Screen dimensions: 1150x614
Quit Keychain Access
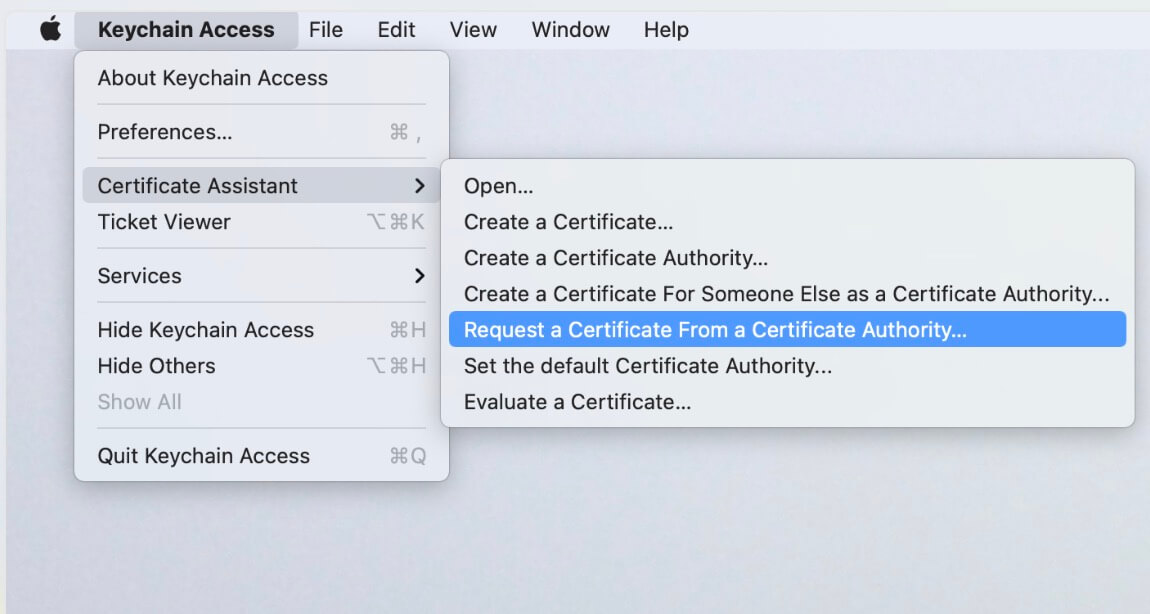(204, 456)
